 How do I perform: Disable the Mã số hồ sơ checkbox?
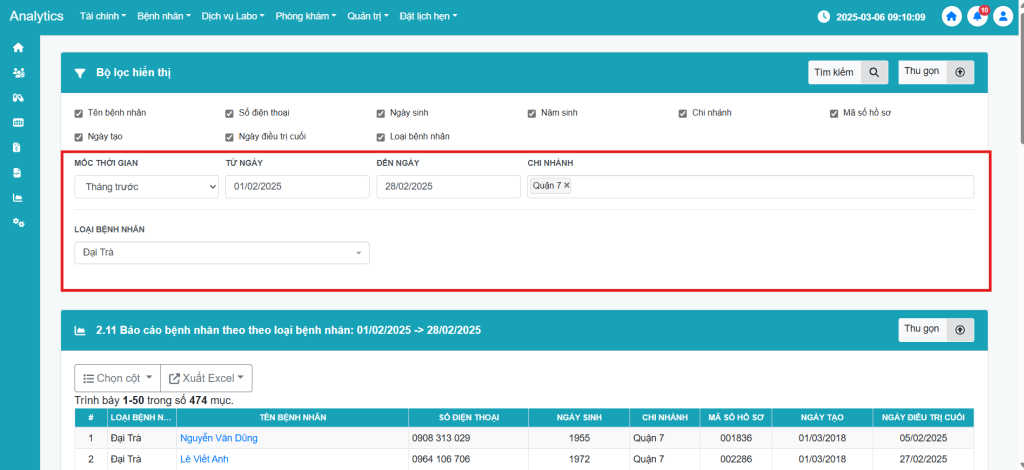click(834, 113)
